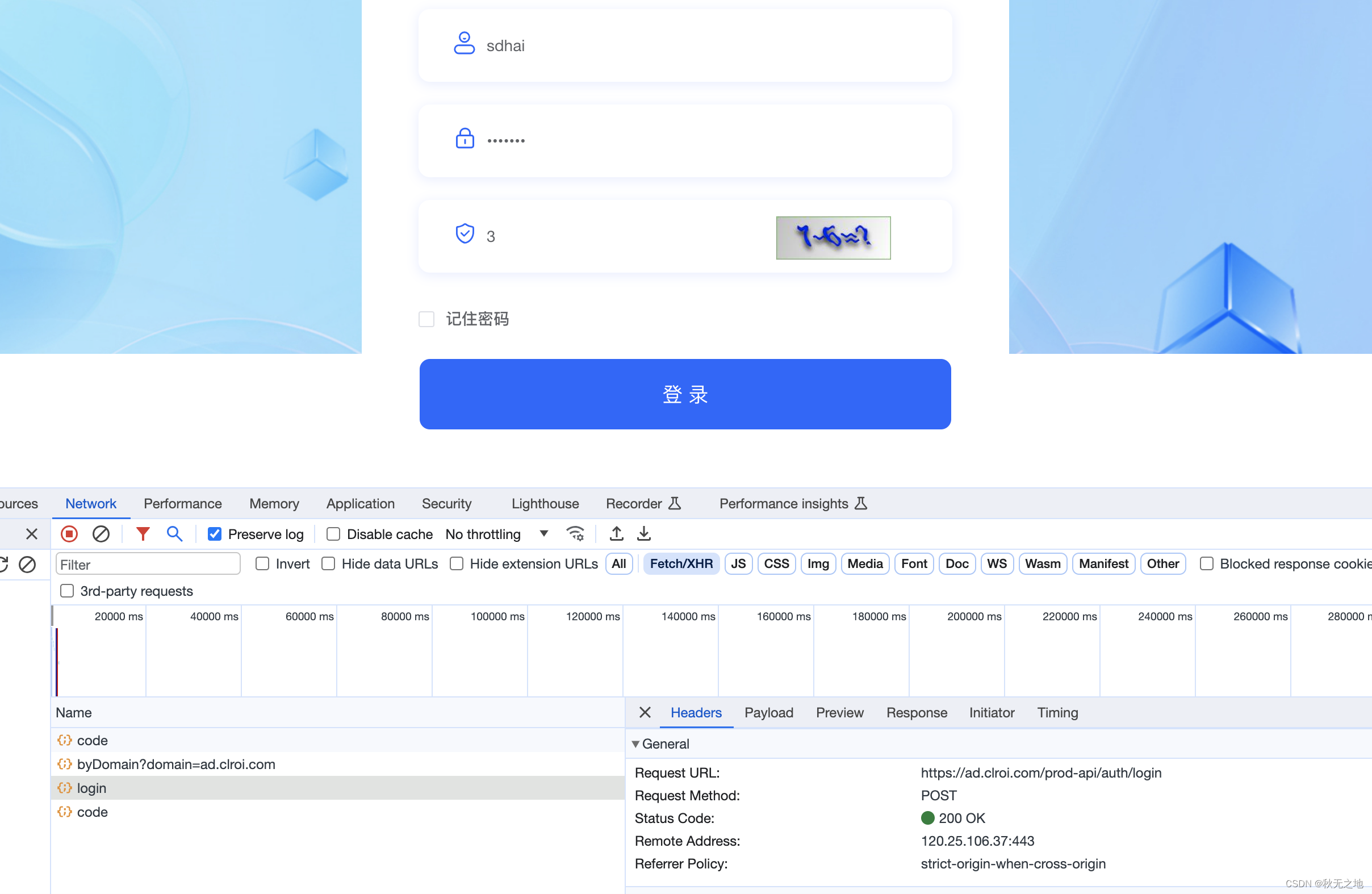
Task: Click Export HAR download icon
Action: pyautogui.click(x=644, y=534)
